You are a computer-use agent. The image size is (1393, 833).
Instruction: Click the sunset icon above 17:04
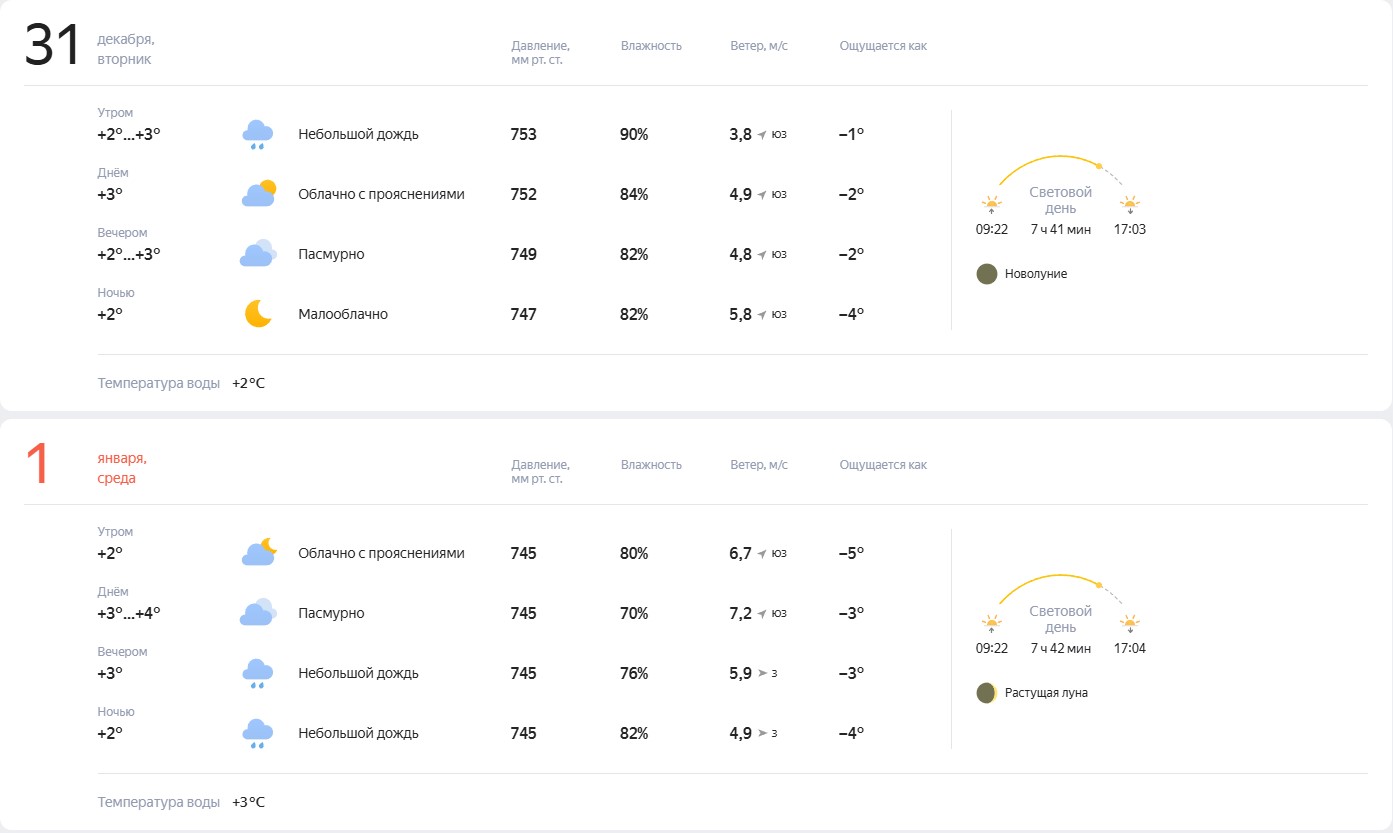(x=1130, y=623)
